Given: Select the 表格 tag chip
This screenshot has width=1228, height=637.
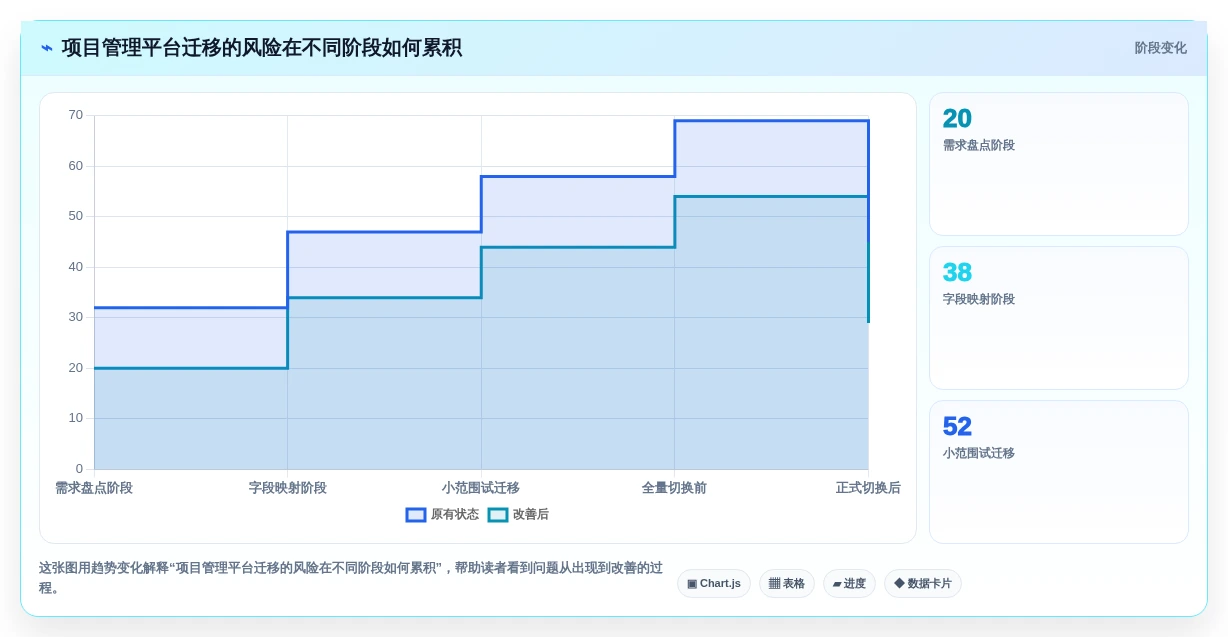Looking at the screenshot, I should click(x=787, y=583).
